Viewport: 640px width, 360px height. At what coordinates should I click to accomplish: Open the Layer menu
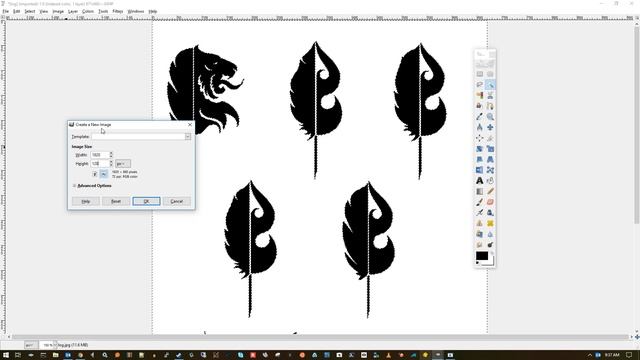[x=73, y=11]
